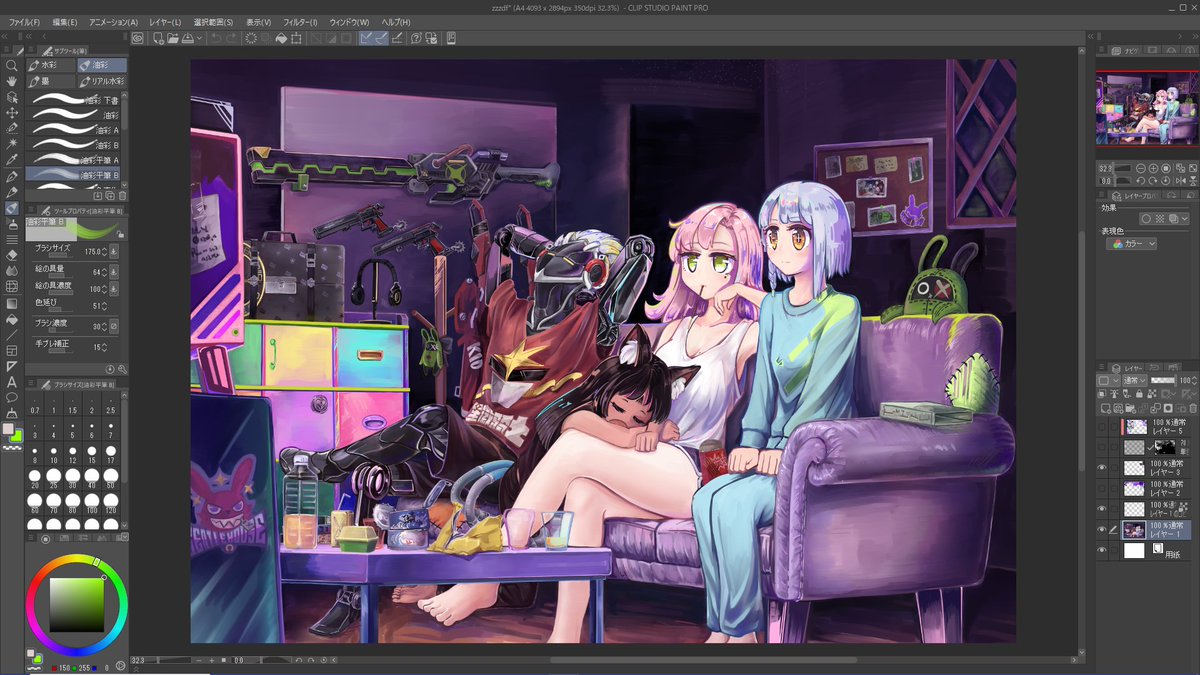Hide the 用紙 paper layer
1200x675 pixels.
[x=1102, y=550]
